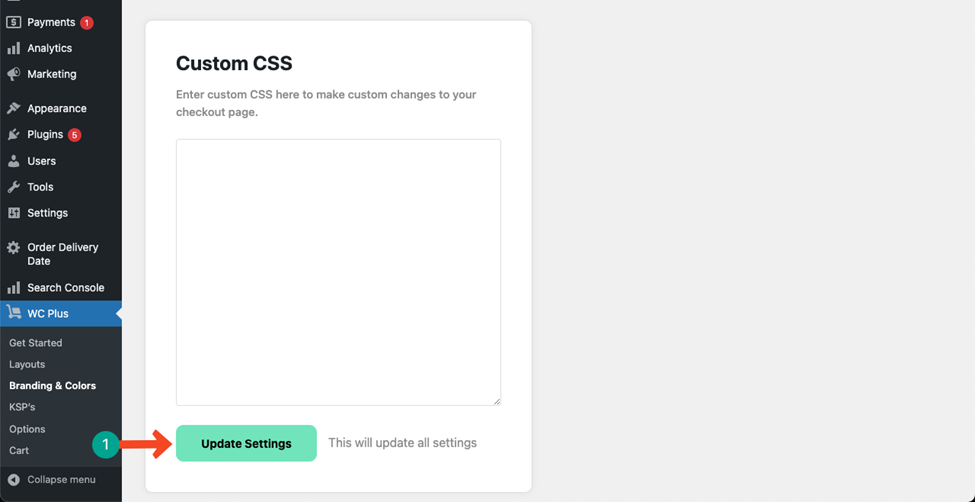Click the Payments dollar icon
The height and width of the screenshot is (502, 975).
pos(13,22)
